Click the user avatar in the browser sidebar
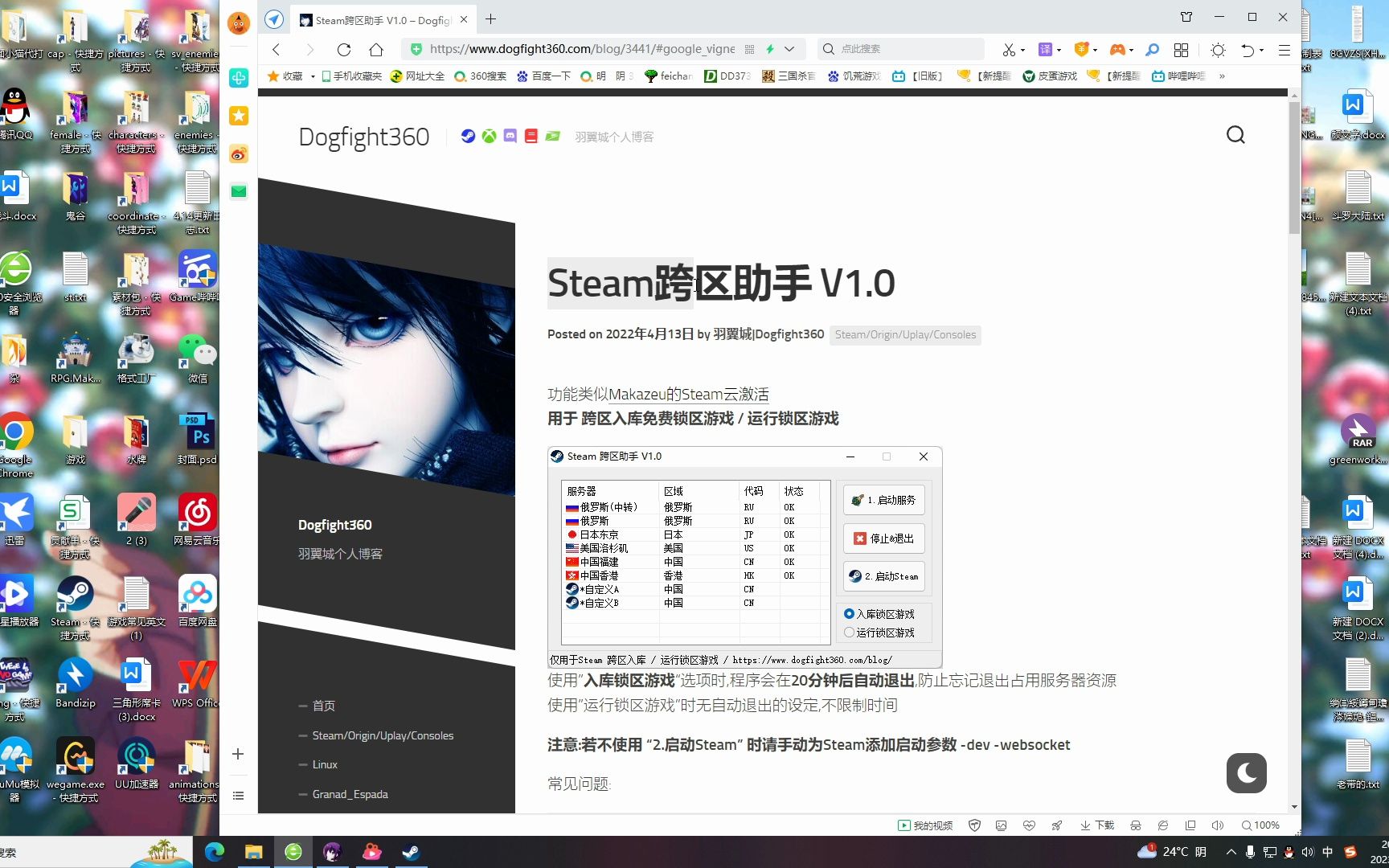 (239, 23)
